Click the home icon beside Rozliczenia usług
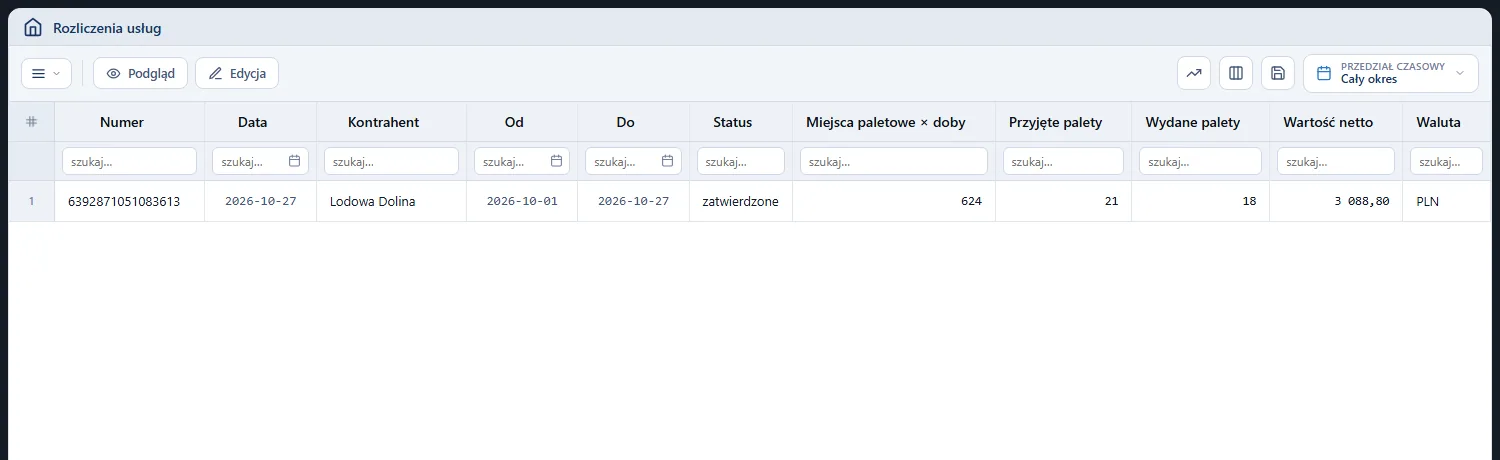 (x=33, y=28)
